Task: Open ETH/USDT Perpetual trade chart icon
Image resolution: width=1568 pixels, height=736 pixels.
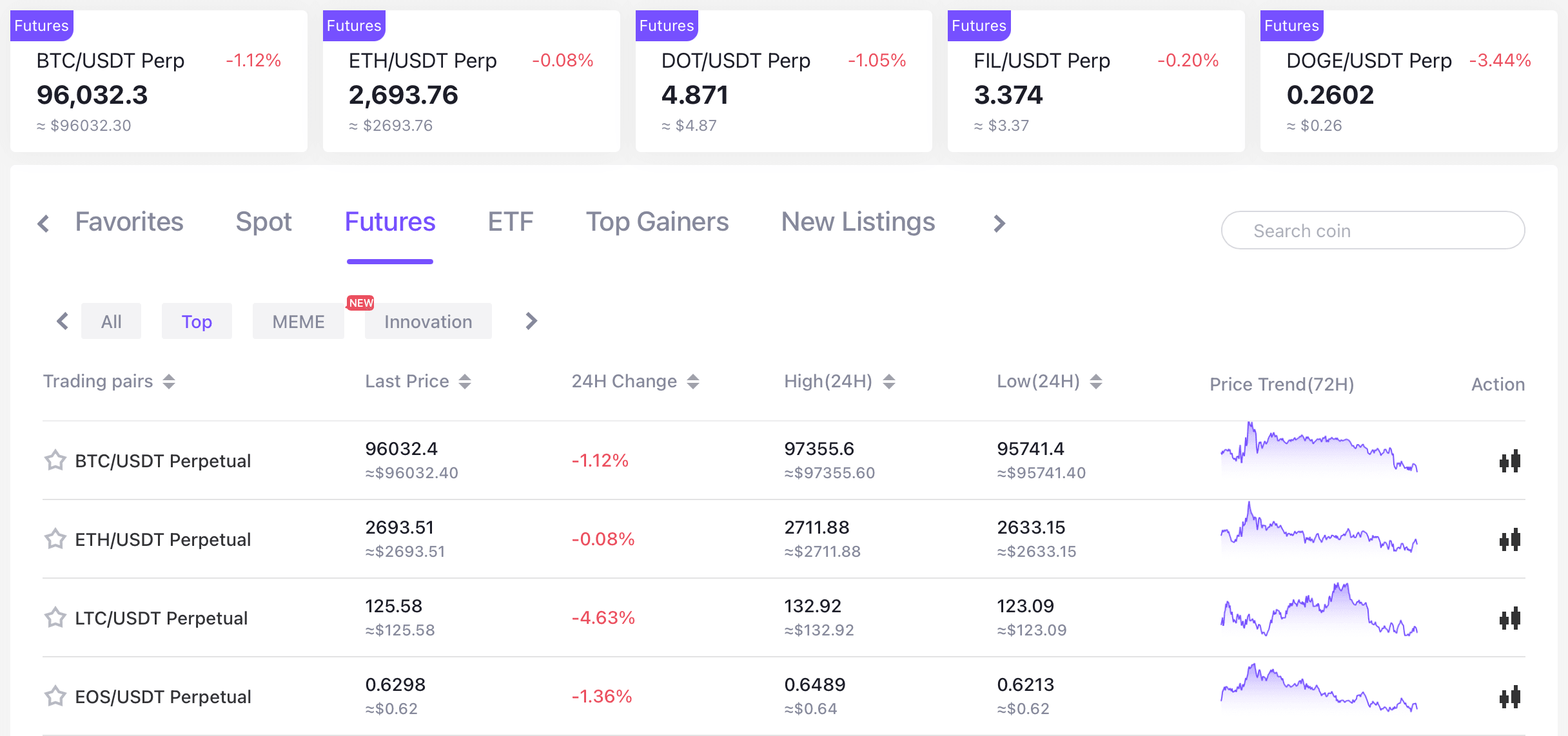Action: (x=1509, y=539)
